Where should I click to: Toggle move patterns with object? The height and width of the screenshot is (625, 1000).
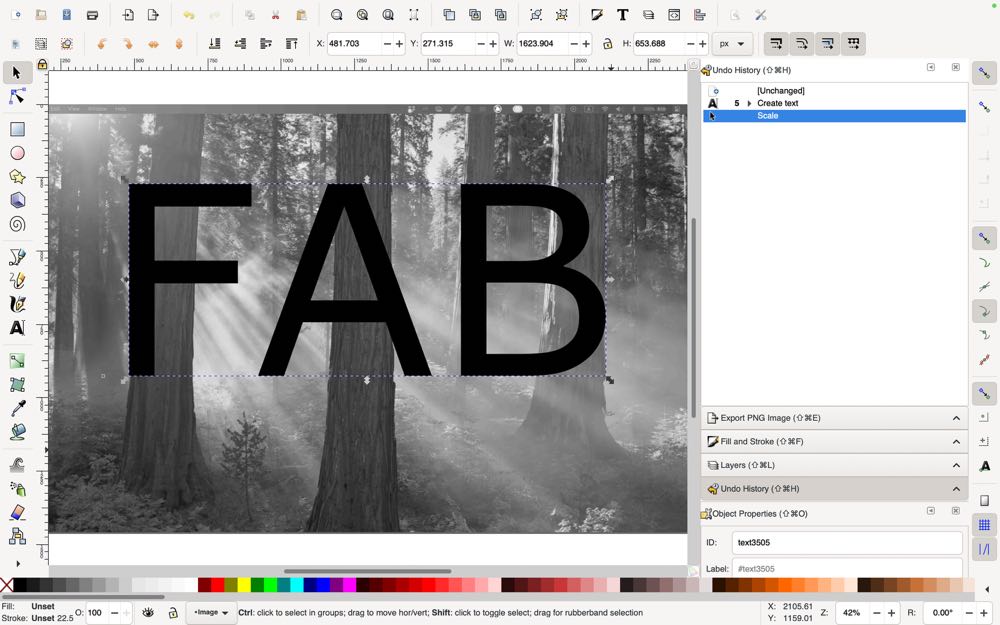pyautogui.click(x=853, y=43)
